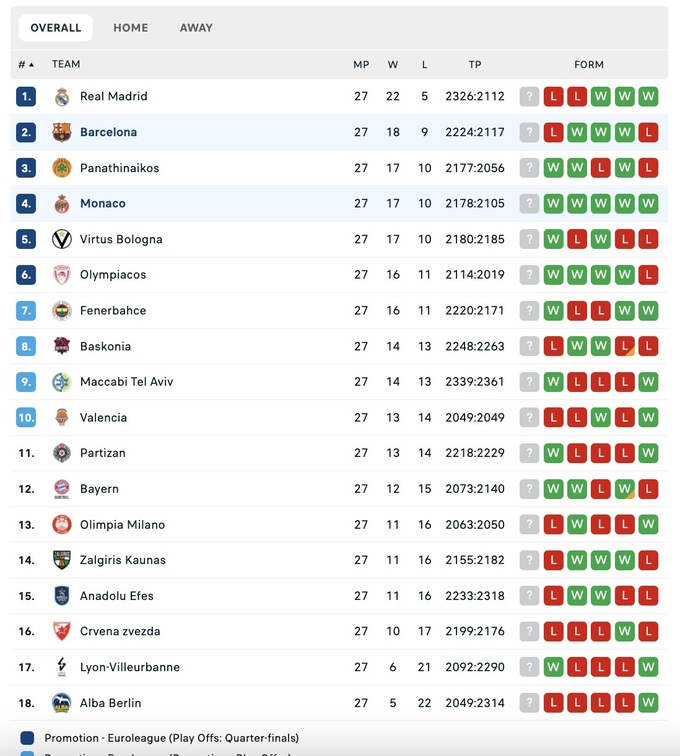Click the Panathinaikos green clover logo

point(62,168)
